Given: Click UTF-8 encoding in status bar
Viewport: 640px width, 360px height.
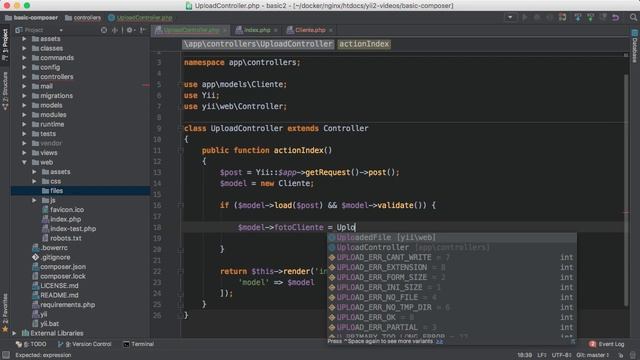Looking at the screenshot, I should 562,355.
